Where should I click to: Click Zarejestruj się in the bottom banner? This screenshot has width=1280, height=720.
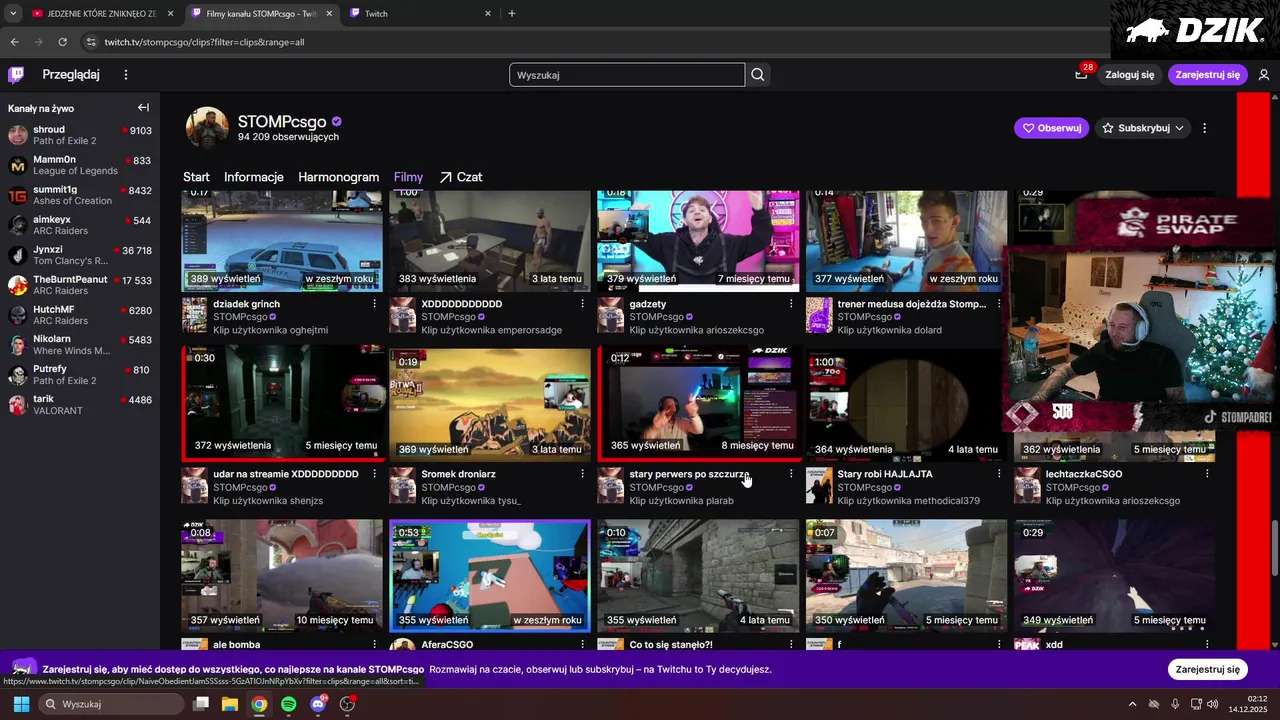click(x=1207, y=669)
